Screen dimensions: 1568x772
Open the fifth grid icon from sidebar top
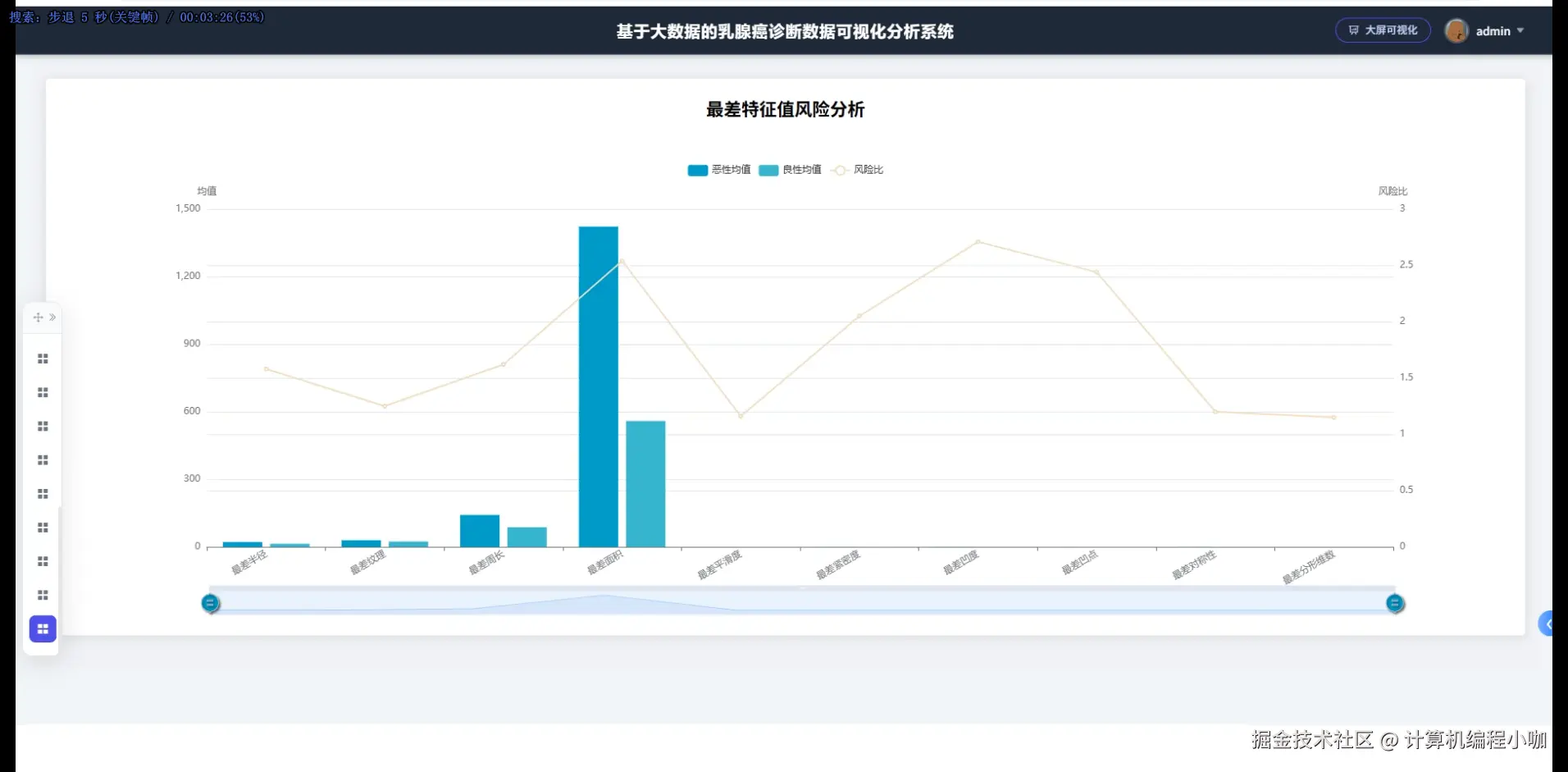43,494
